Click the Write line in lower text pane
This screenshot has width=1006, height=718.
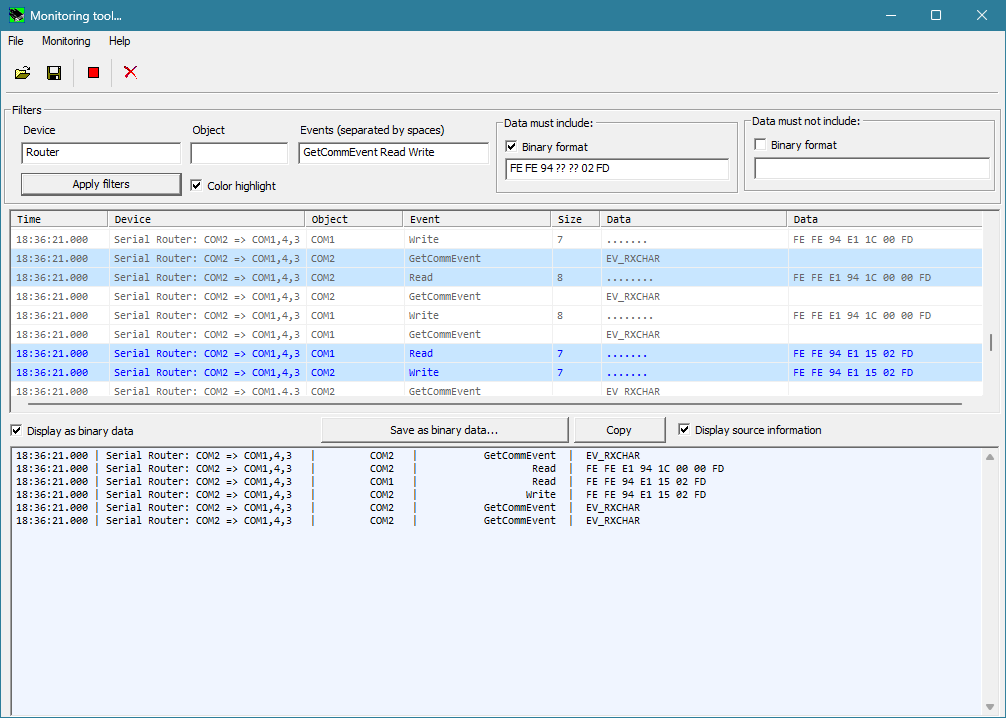(x=361, y=495)
